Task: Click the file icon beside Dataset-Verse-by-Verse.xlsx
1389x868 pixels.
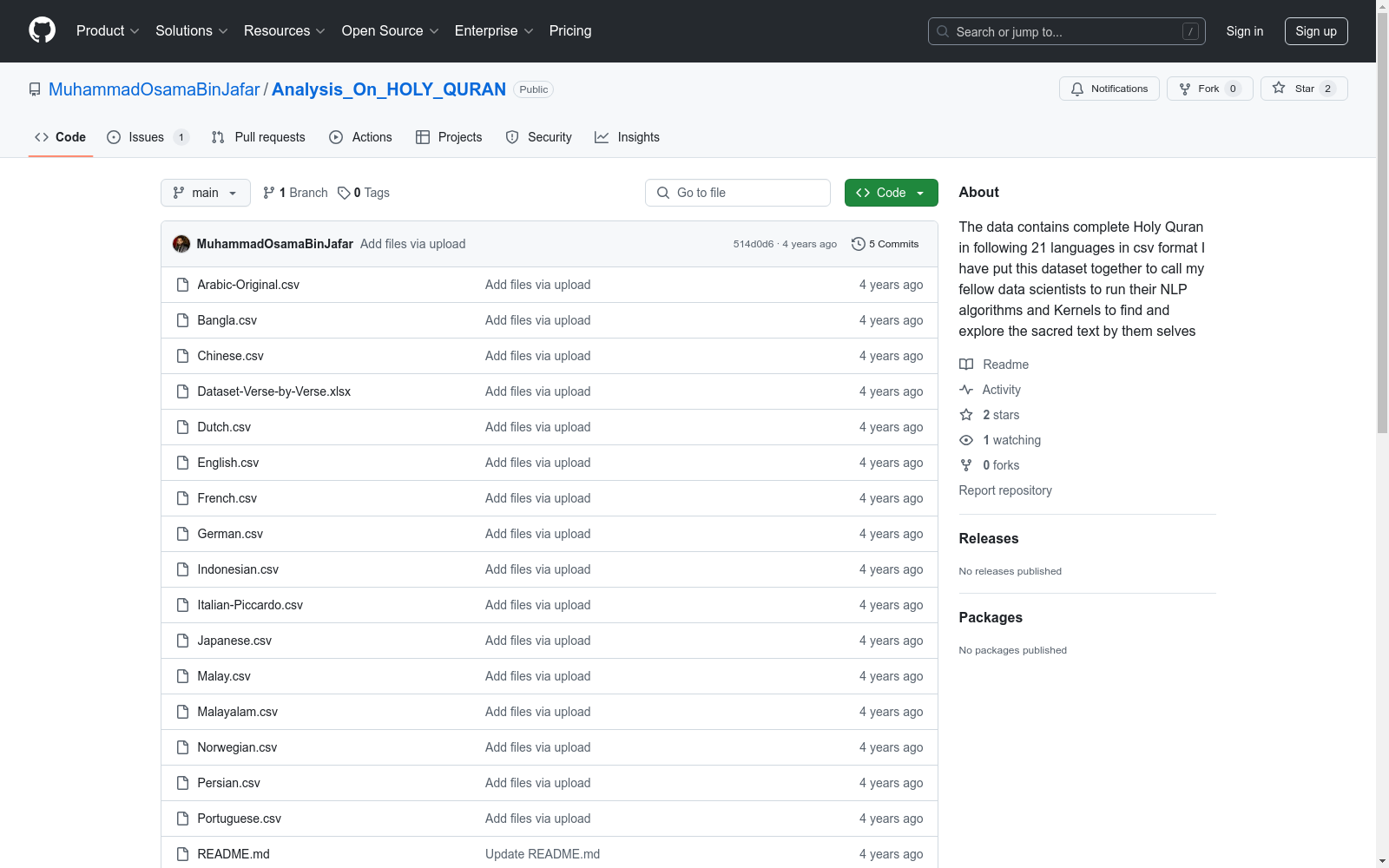Action: pos(182,391)
